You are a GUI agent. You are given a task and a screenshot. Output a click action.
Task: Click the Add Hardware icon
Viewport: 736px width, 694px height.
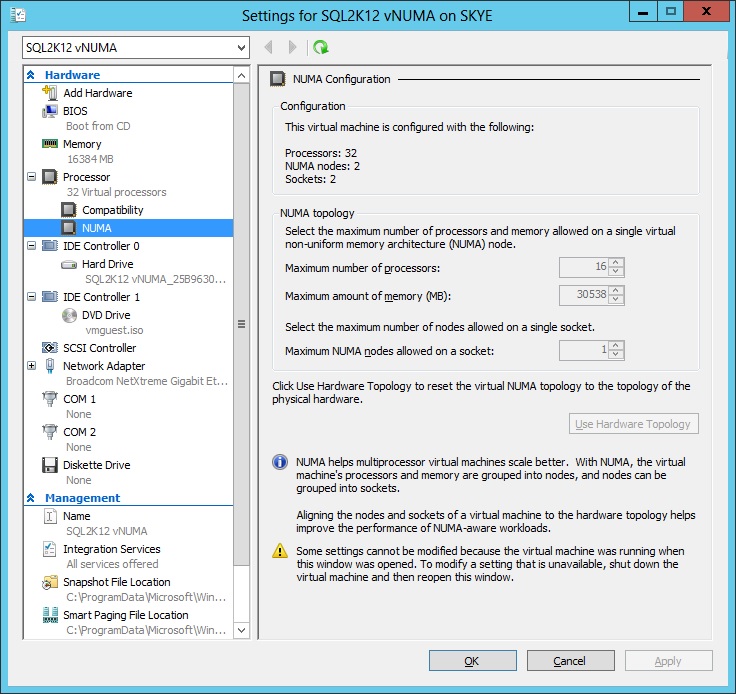click(x=50, y=92)
